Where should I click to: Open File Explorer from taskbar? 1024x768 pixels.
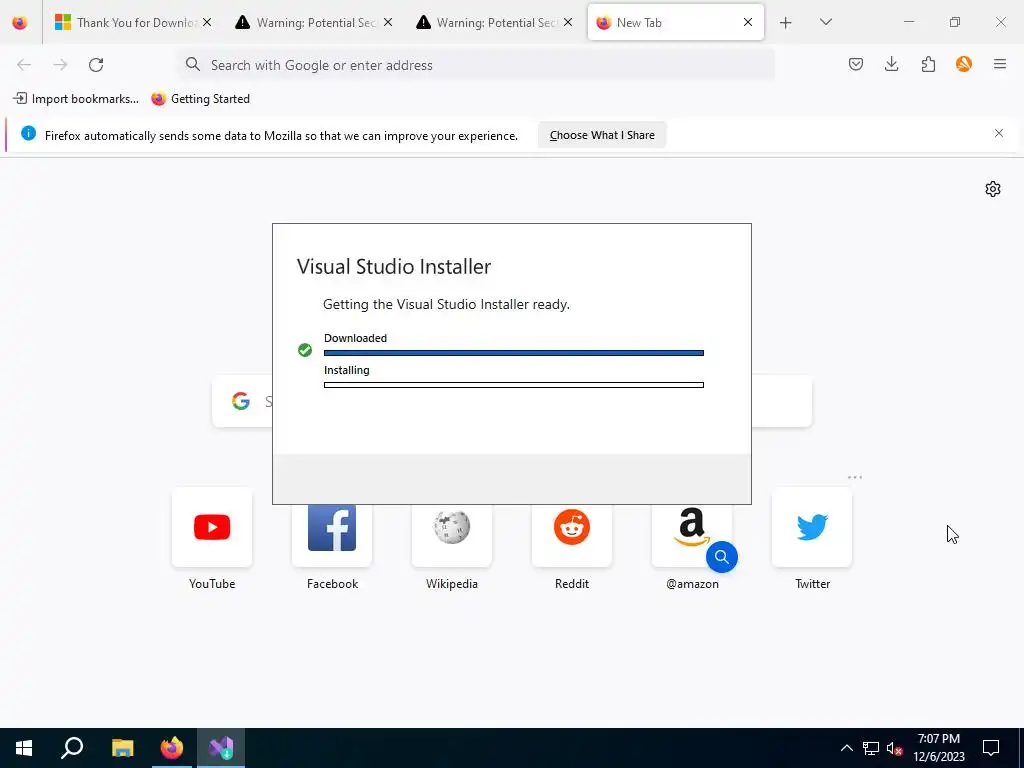pos(122,748)
